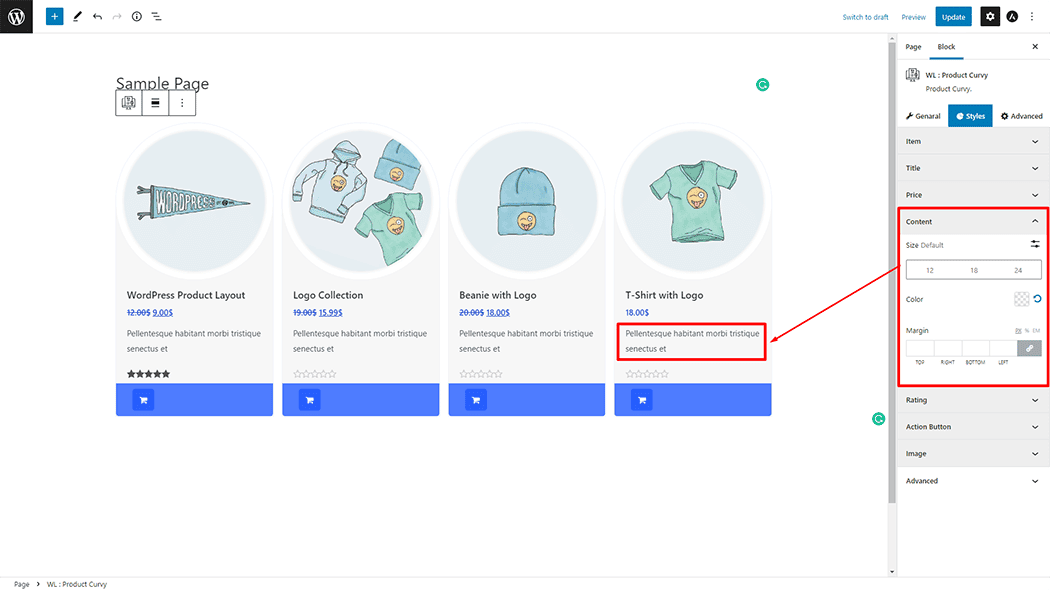Add WordPress Product Layout to cart
Screen dimensions: 1050x590
(x=143, y=400)
